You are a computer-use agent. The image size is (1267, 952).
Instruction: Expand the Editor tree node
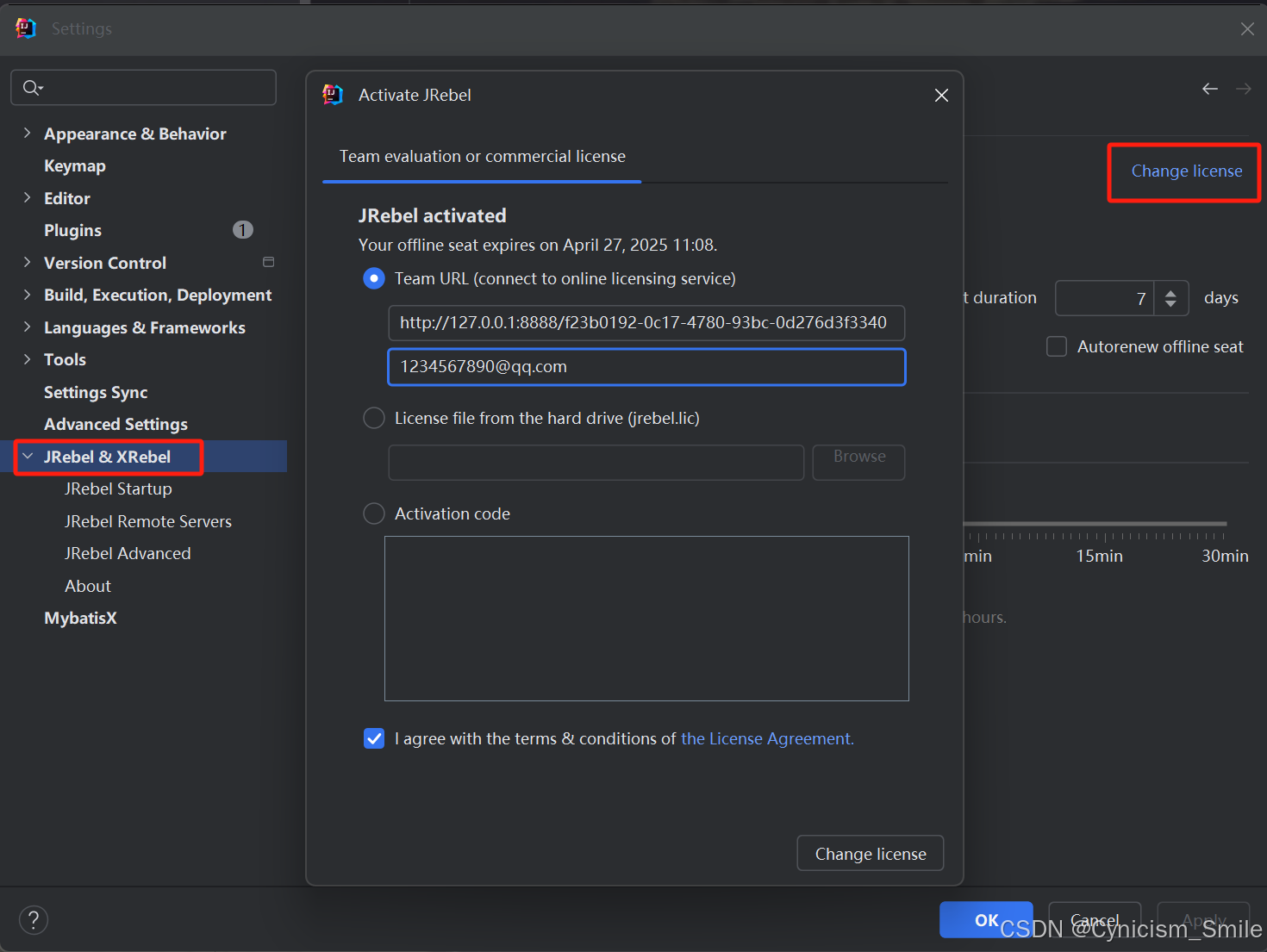pyautogui.click(x=27, y=197)
